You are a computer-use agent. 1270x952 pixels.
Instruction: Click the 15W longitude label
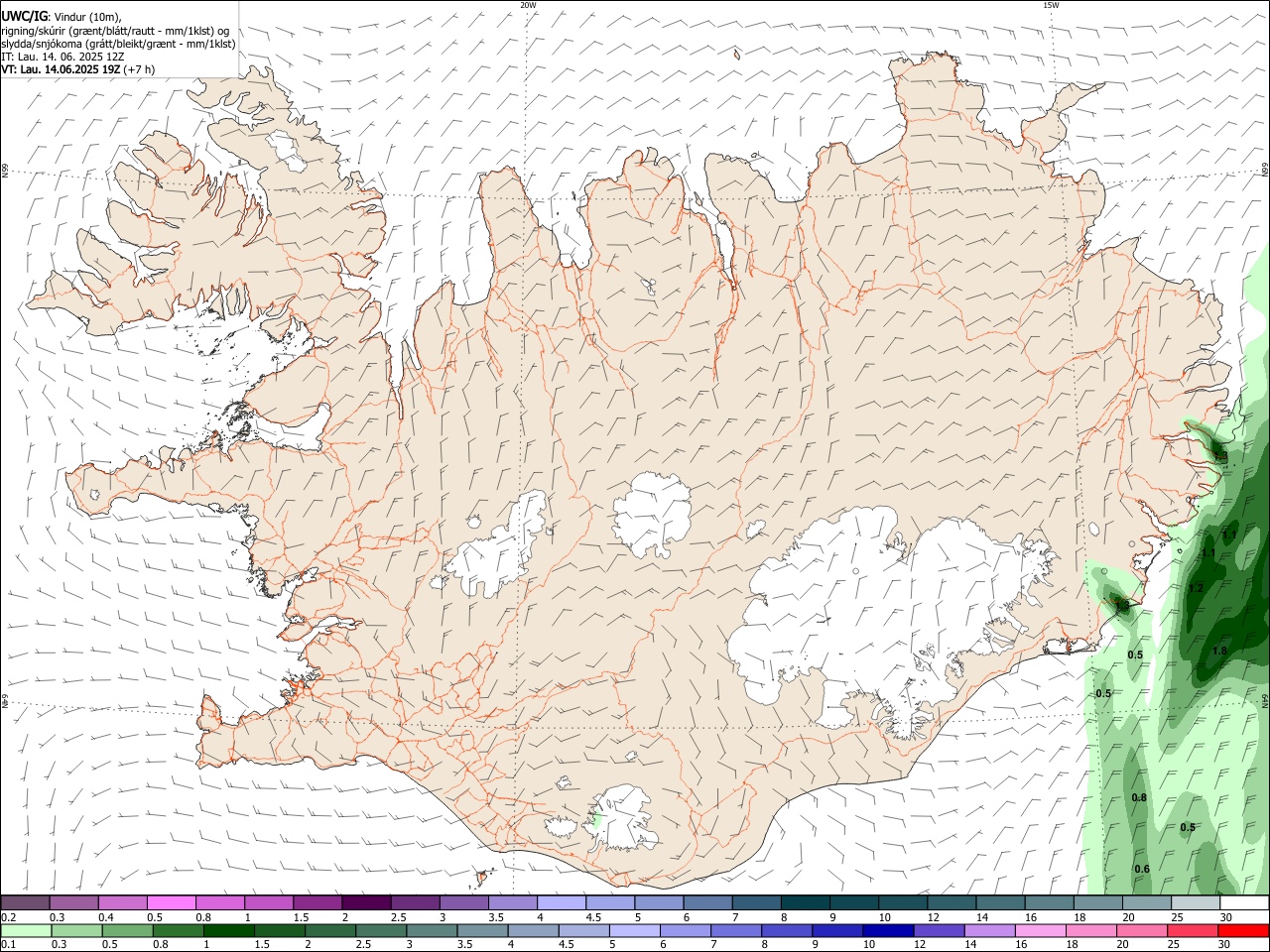tap(1050, 5)
